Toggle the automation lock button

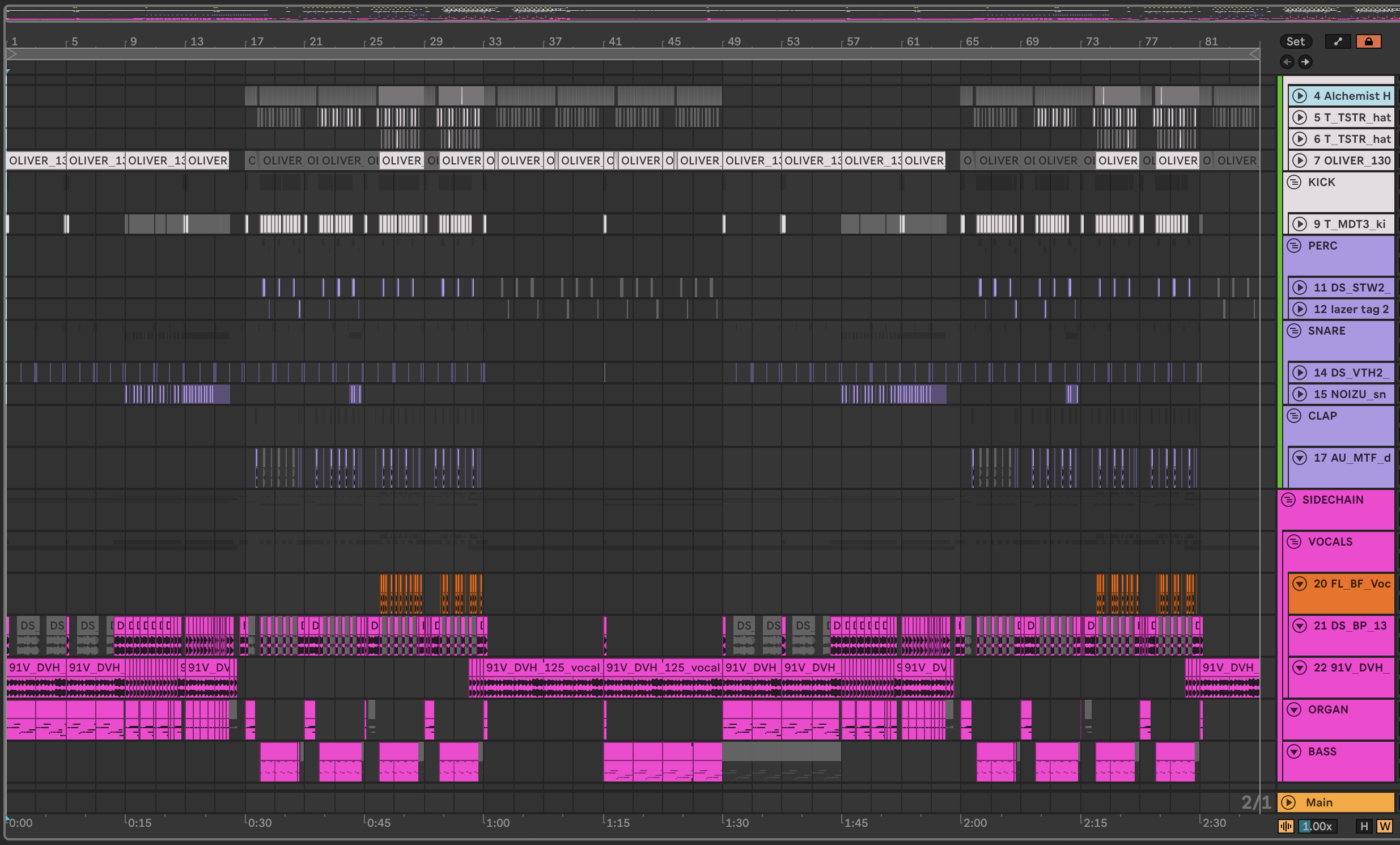pyautogui.click(x=1368, y=41)
